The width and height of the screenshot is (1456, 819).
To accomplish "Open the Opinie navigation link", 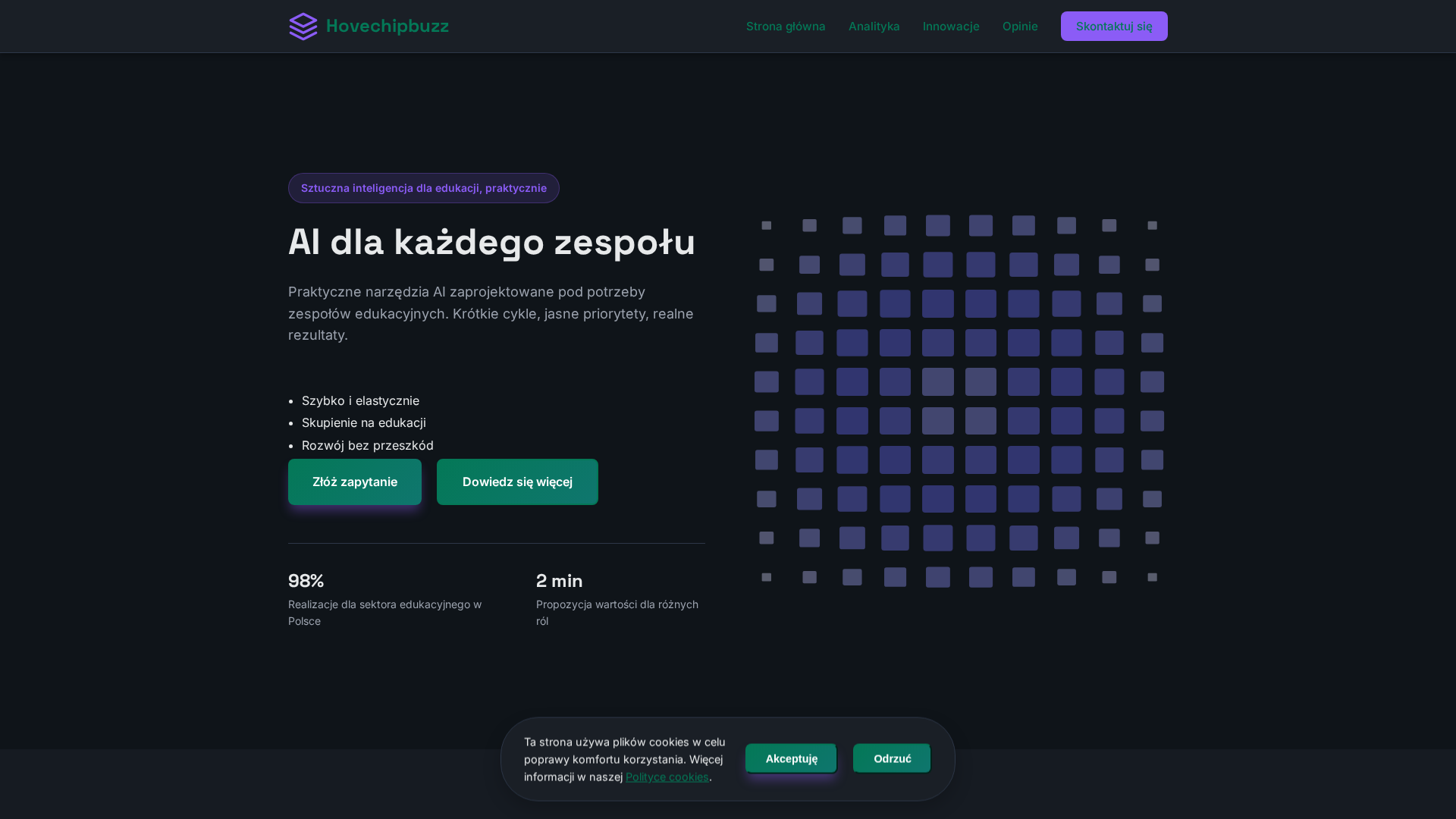I will click(1020, 27).
